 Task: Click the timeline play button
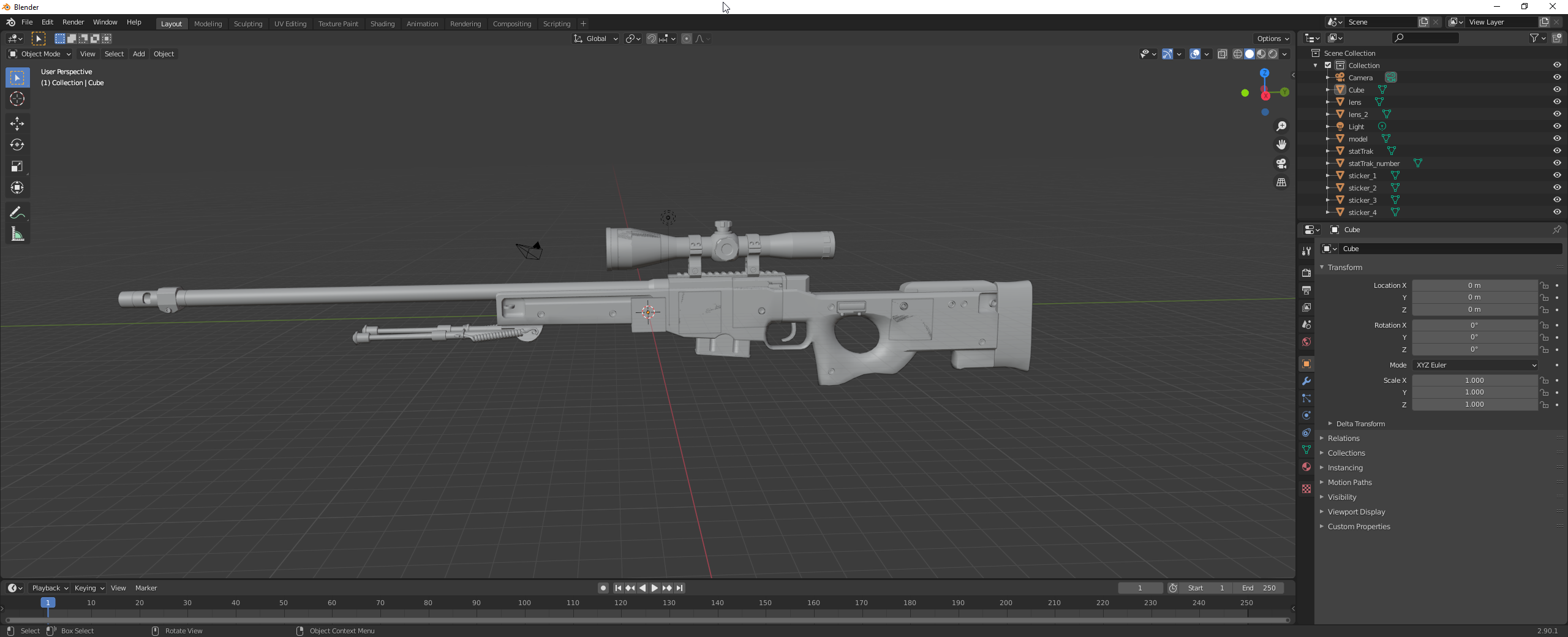(655, 588)
